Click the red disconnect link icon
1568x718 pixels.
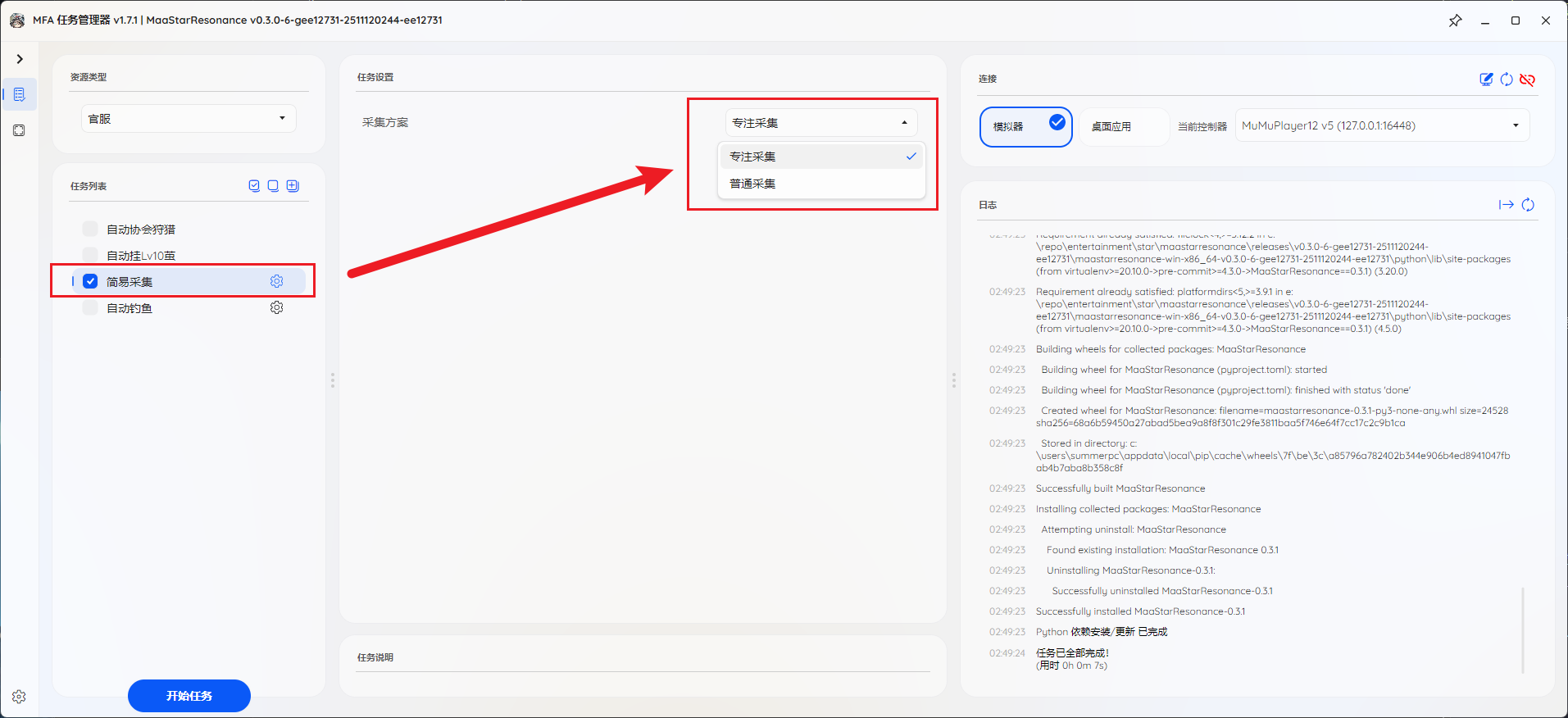[x=1527, y=80]
